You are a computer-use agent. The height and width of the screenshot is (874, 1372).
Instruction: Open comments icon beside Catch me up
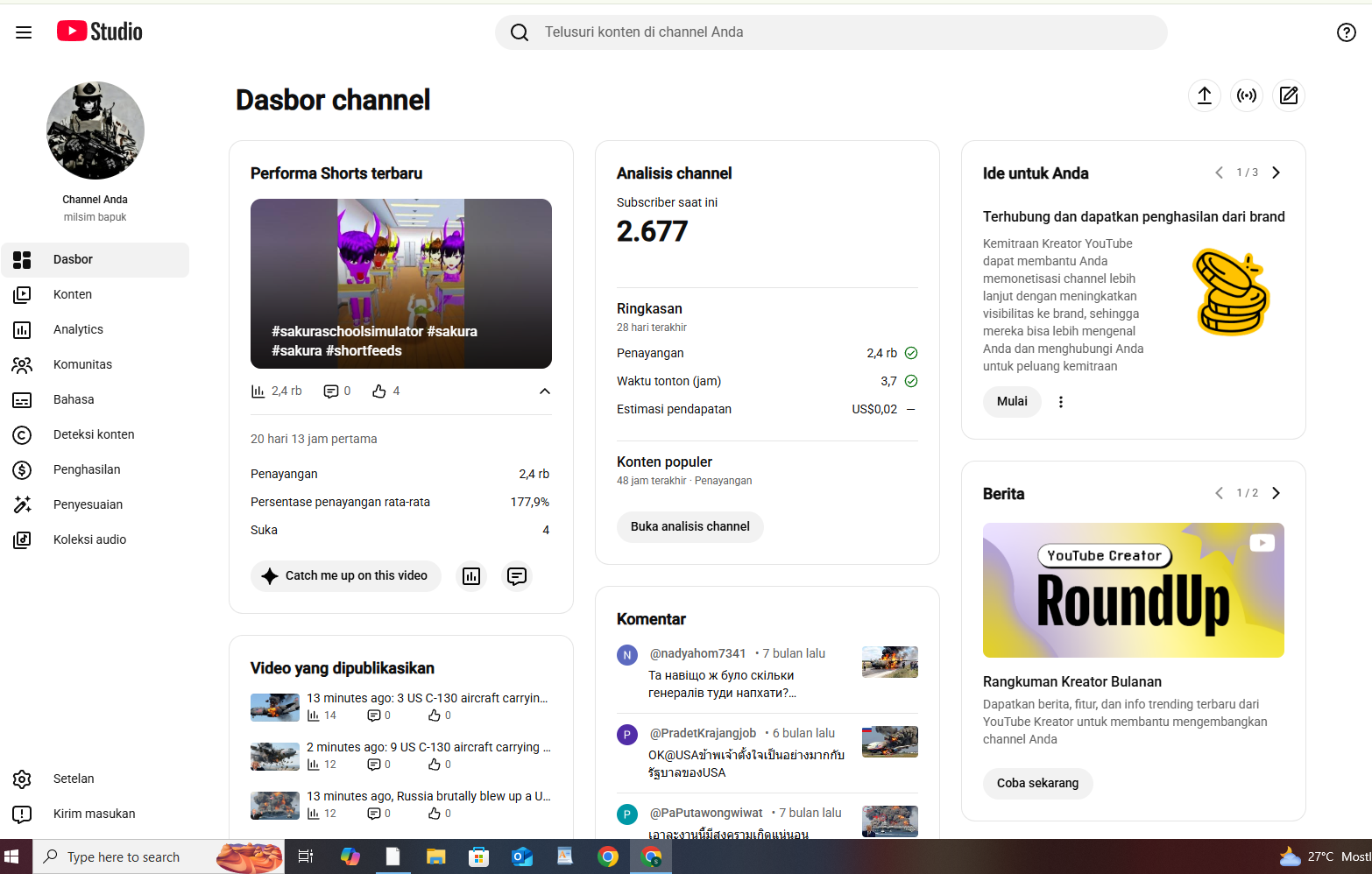517,576
